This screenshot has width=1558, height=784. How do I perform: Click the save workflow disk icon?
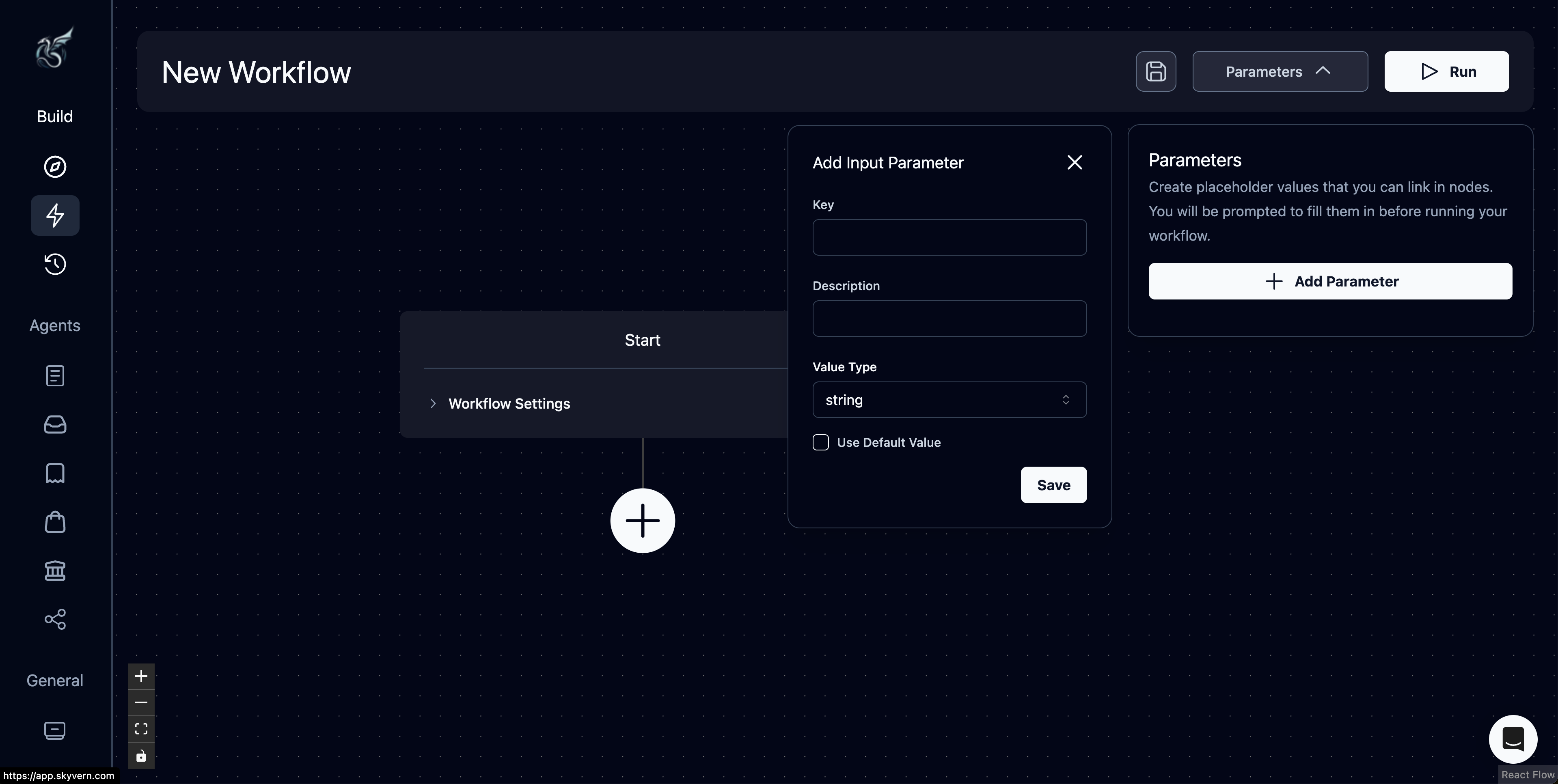[x=1156, y=71]
